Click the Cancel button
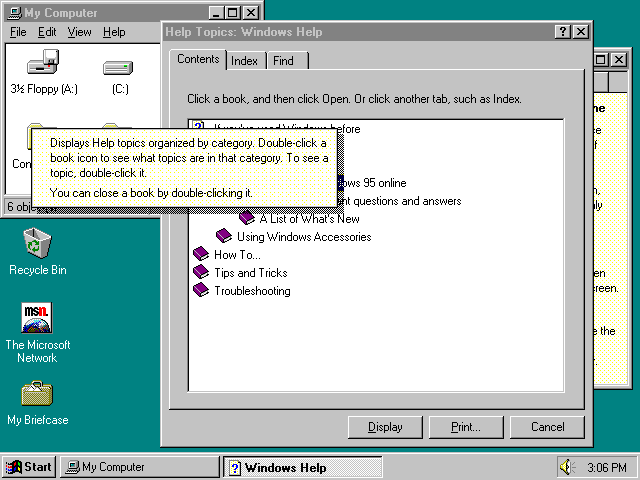Screen dimensions: 640x480 (547, 427)
